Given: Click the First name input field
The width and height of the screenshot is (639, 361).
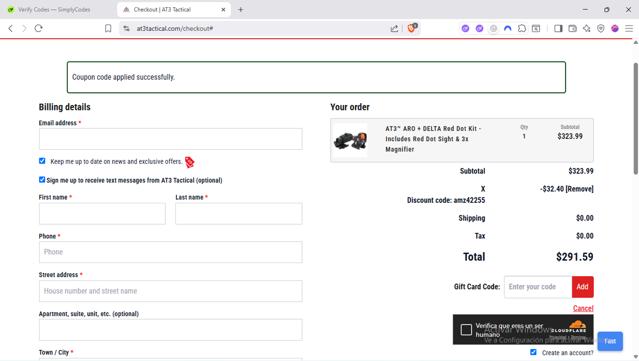Looking at the screenshot, I should [102, 214].
